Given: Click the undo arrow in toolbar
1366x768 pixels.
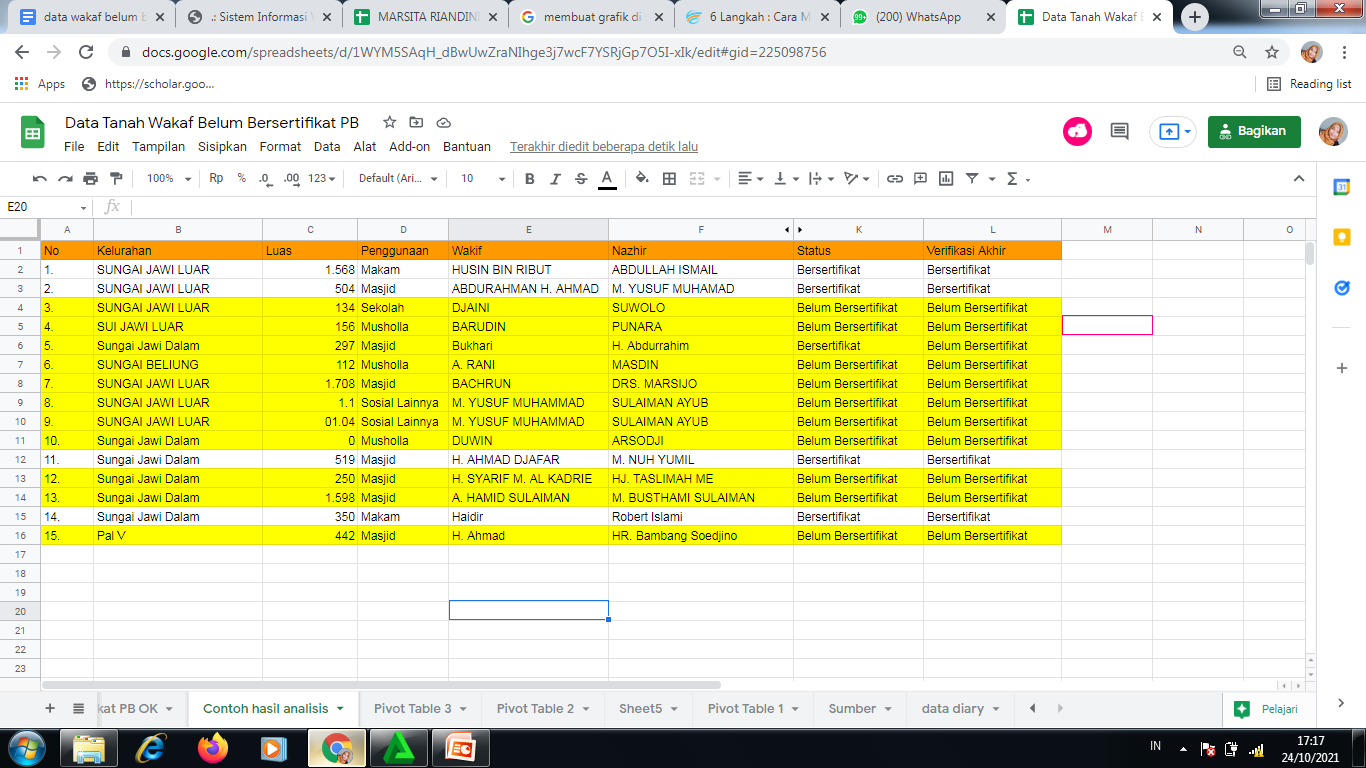Looking at the screenshot, I should coord(40,179).
